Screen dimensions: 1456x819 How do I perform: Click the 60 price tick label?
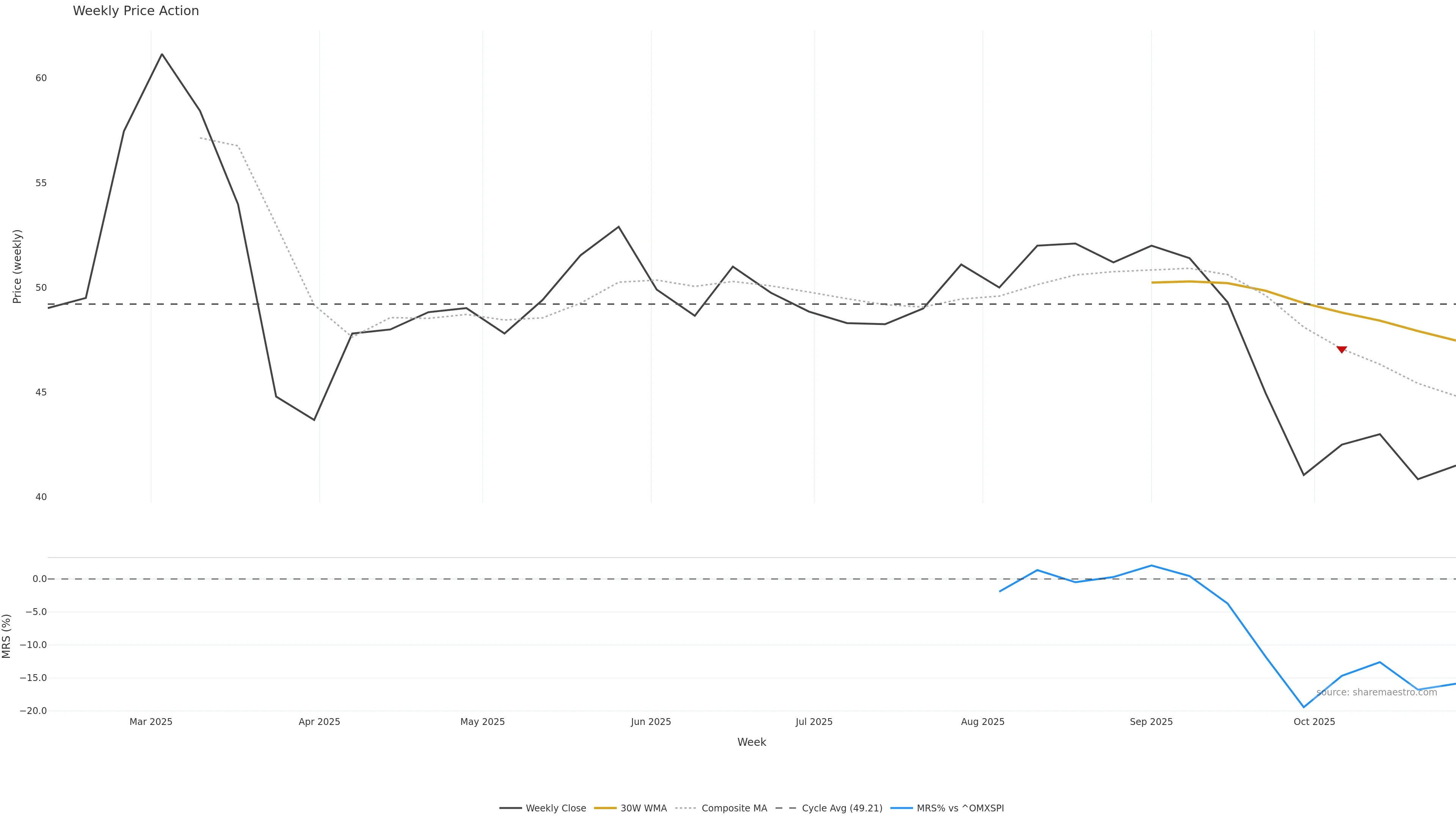click(x=41, y=78)
